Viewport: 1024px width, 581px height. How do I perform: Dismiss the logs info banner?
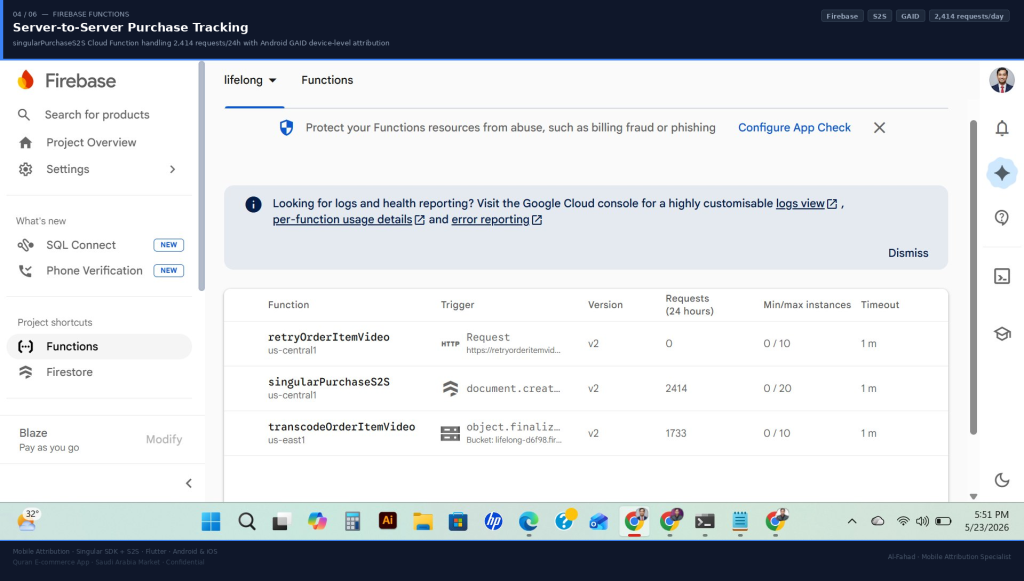(x=908, y=253)
